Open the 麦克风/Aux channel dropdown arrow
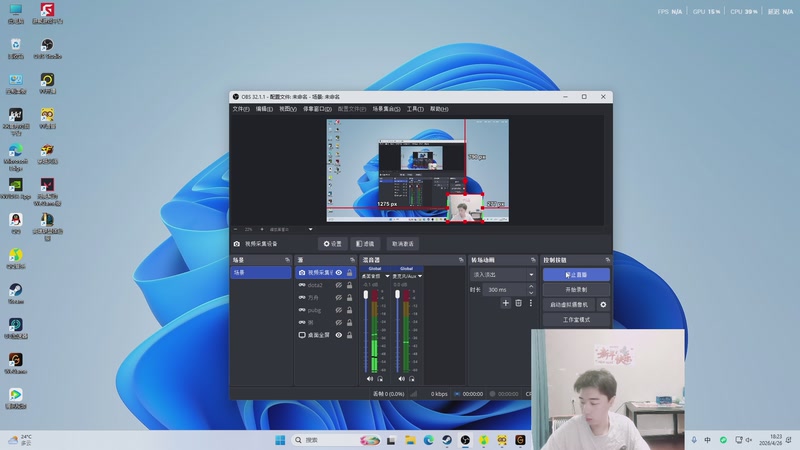The width and height of the screenshot is (800, 450). click(x=419, y=276)
